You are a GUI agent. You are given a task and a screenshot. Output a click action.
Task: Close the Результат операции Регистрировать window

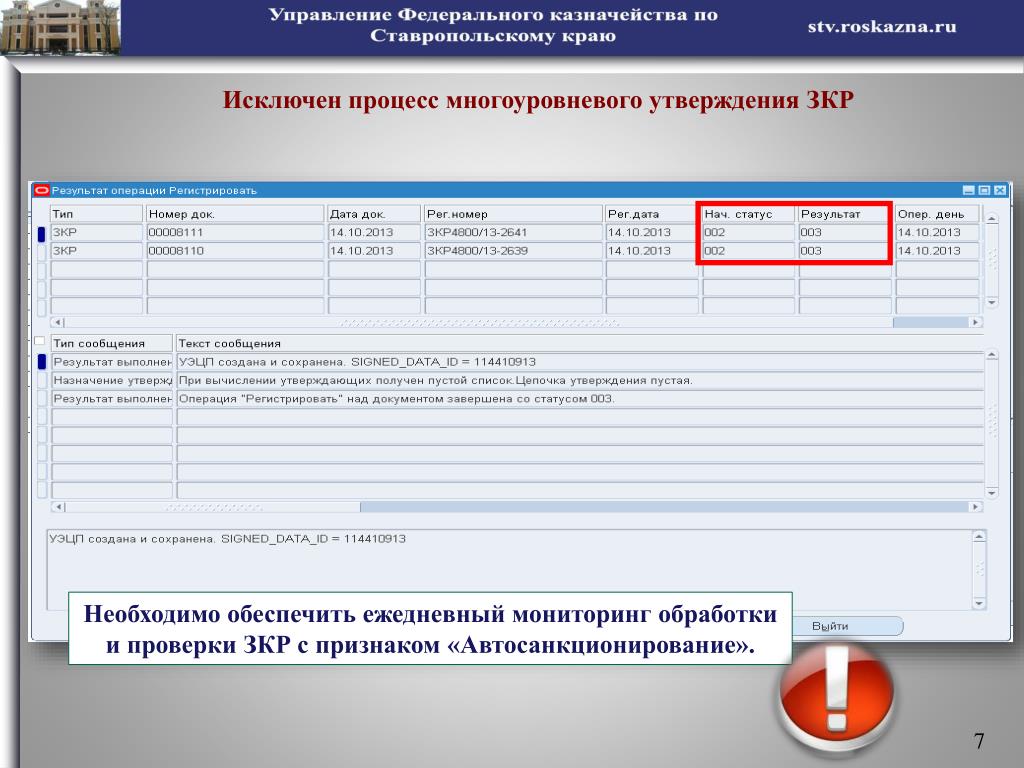(1000, 190)
